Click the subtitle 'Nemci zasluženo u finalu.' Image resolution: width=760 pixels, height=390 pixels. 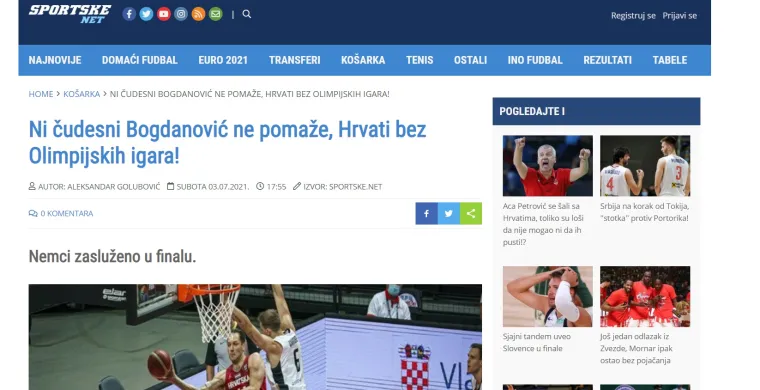click(x=112, y=257)
